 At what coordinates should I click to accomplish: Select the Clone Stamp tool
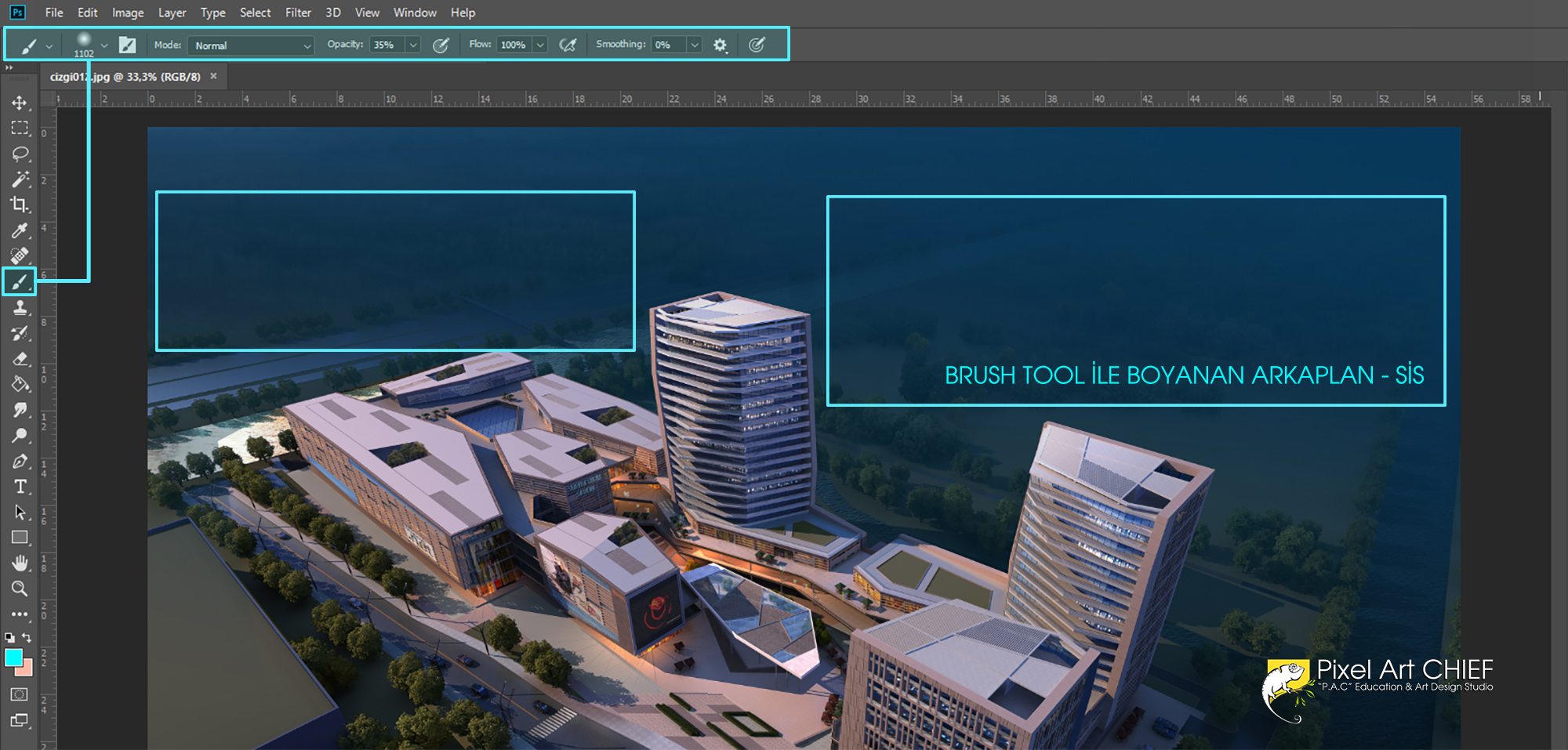tap(20, 307)
